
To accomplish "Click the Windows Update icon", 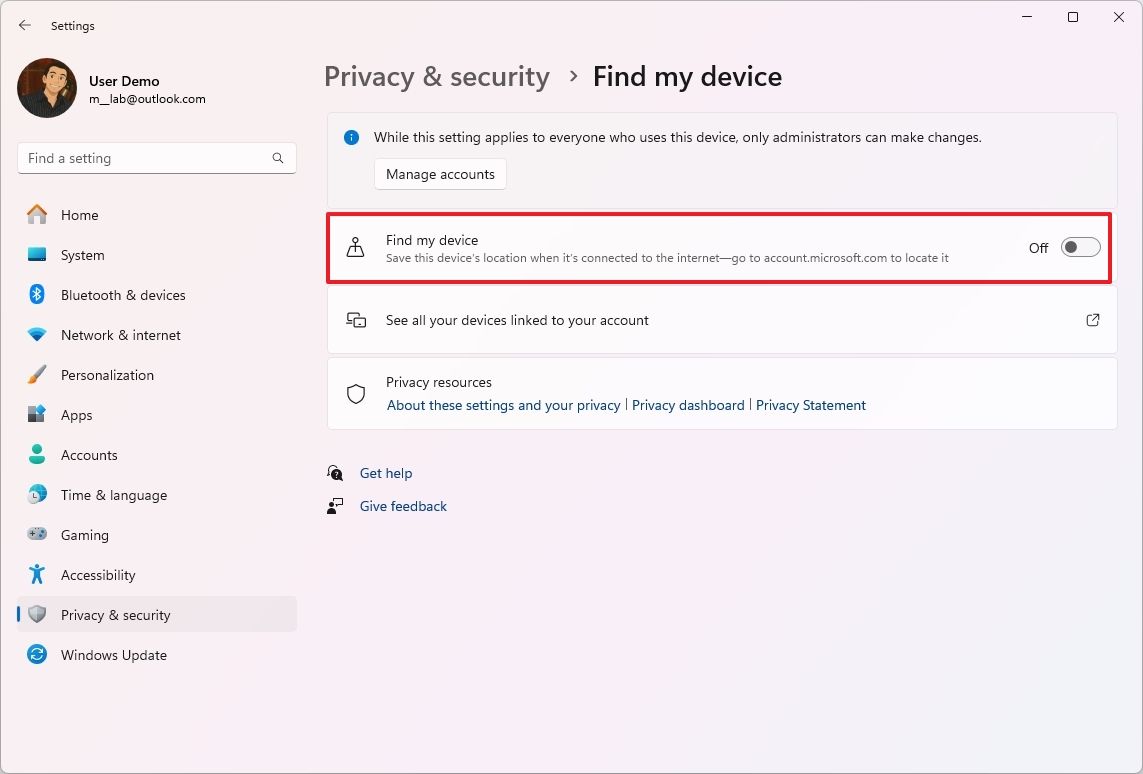I will click(37, 655).
